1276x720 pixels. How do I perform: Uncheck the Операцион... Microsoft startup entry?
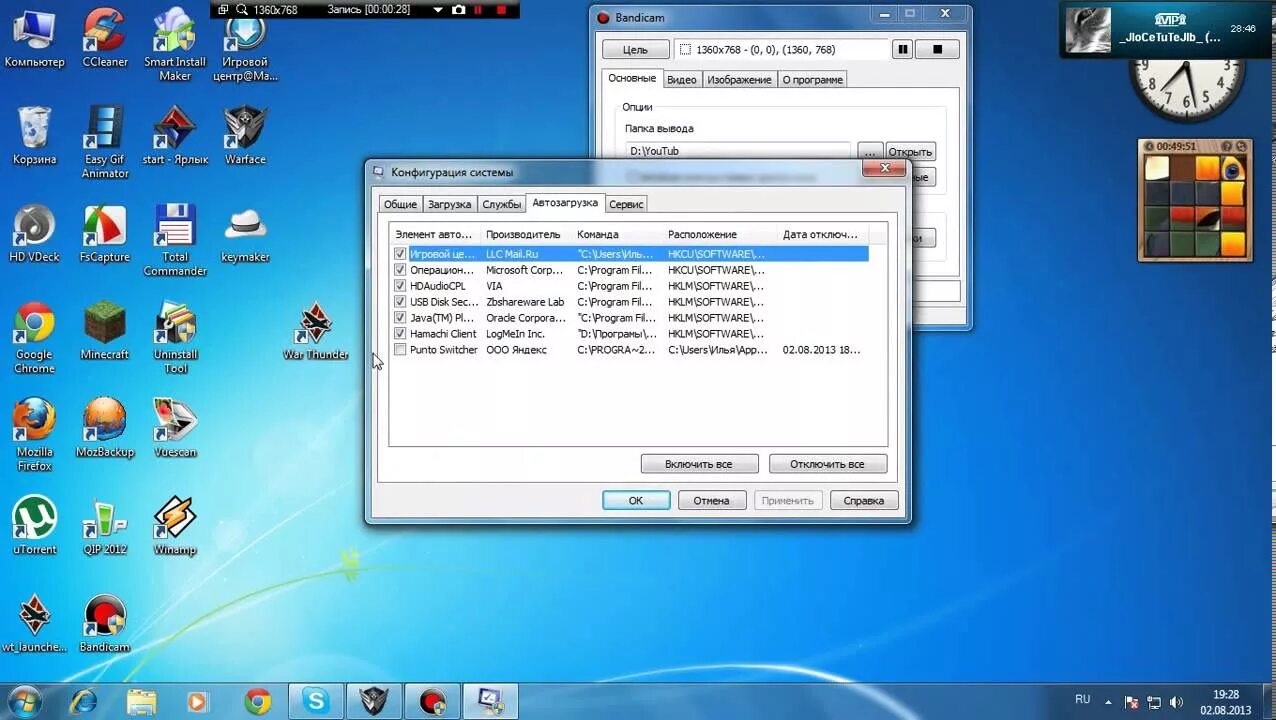click(x=400, y=270)
